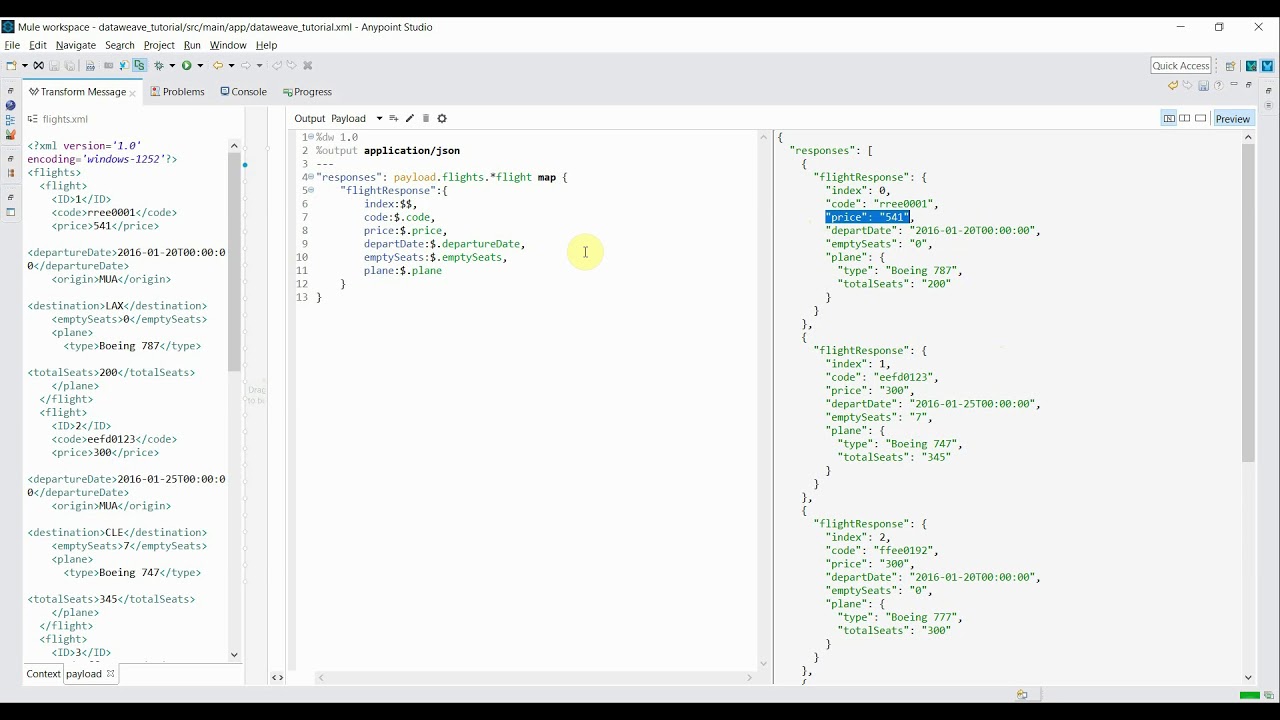
Task: Click the CSD print toolbar icon
Action: [x=90, y=66]
